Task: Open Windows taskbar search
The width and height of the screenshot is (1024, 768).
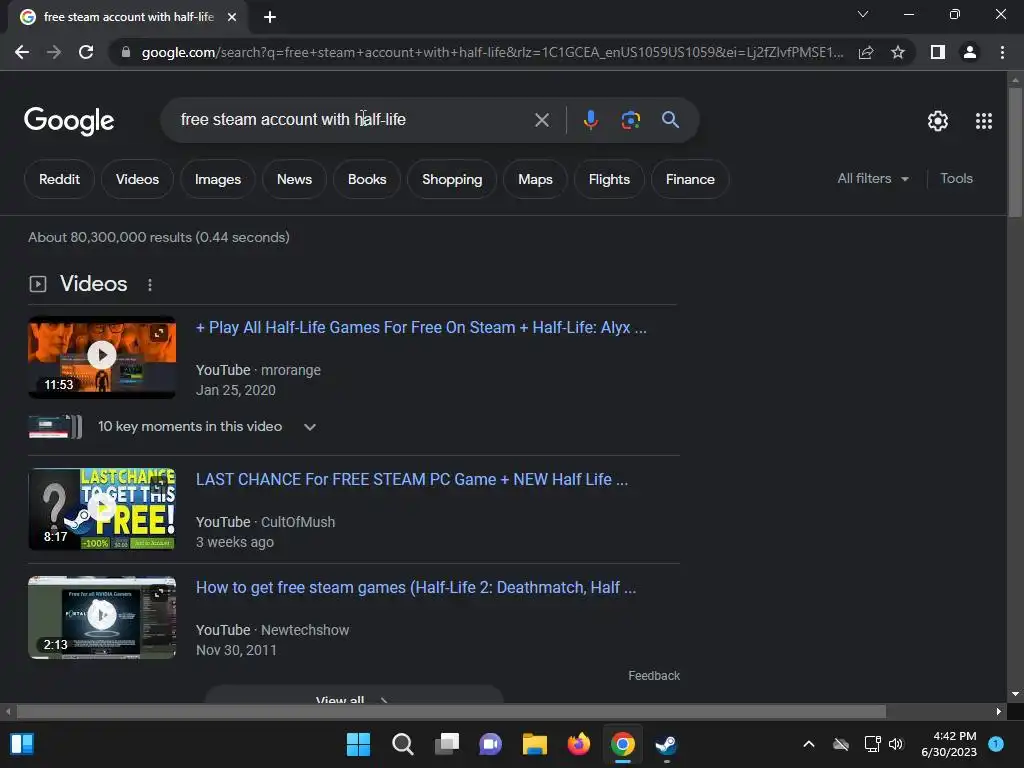Action: (402, 744)
